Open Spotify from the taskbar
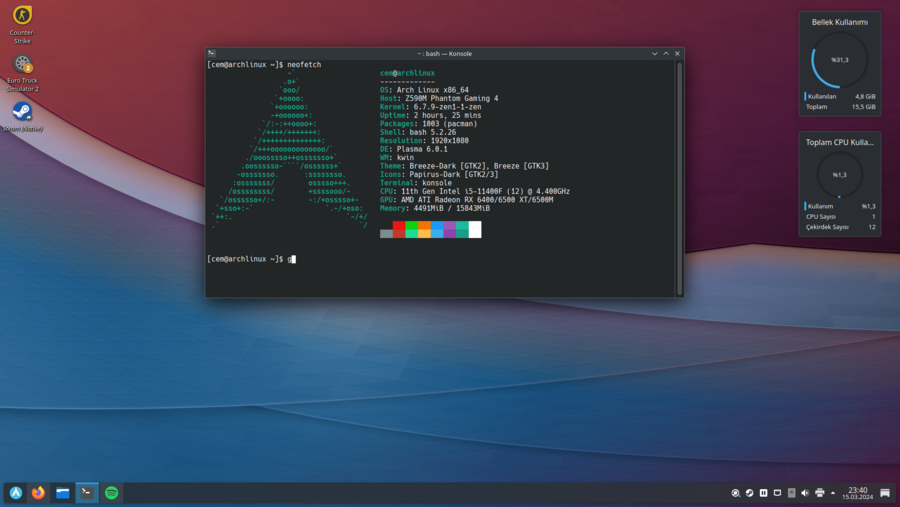The width and height of the screenshot is (900, 507). [111, 493]
